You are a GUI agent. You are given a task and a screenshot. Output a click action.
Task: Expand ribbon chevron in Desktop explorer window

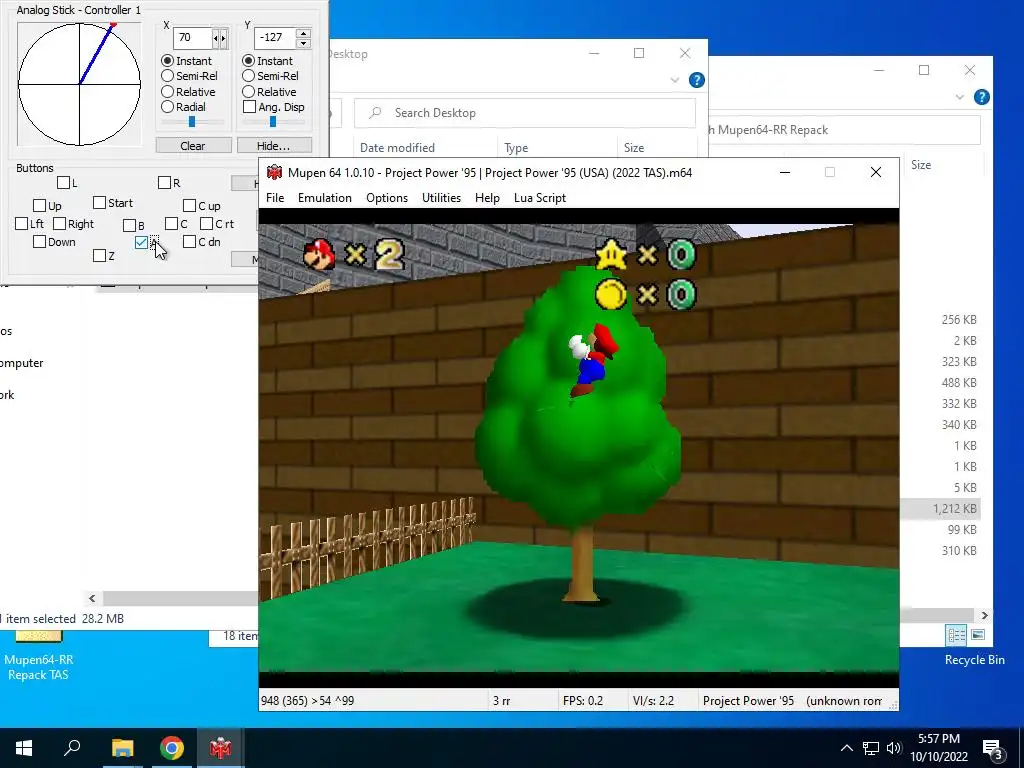(675, 80)
